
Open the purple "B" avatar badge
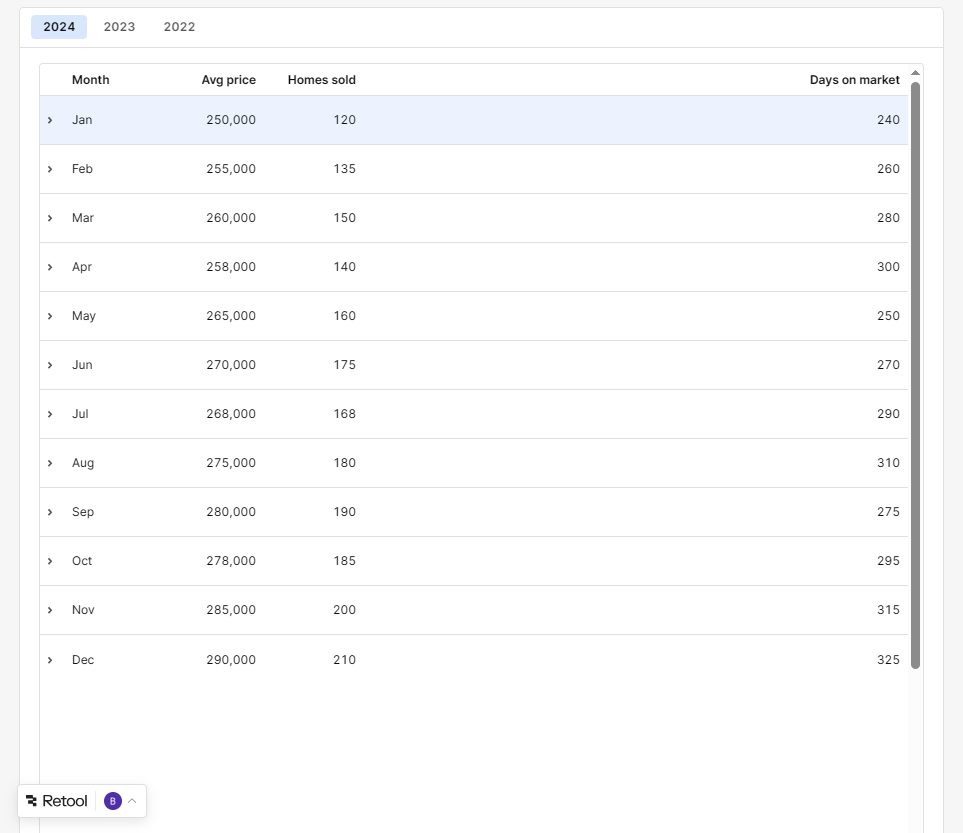(112, 800)
